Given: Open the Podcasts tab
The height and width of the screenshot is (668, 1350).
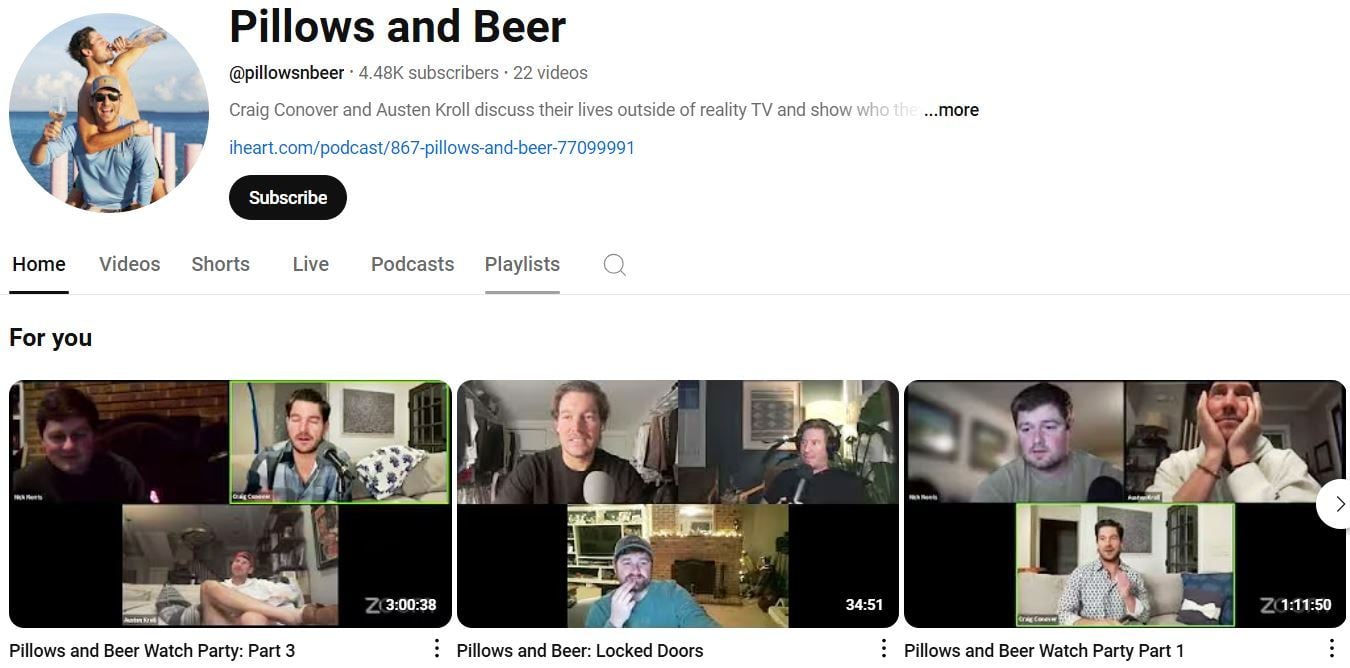Looking at the screenshot, I should [412, 264].
